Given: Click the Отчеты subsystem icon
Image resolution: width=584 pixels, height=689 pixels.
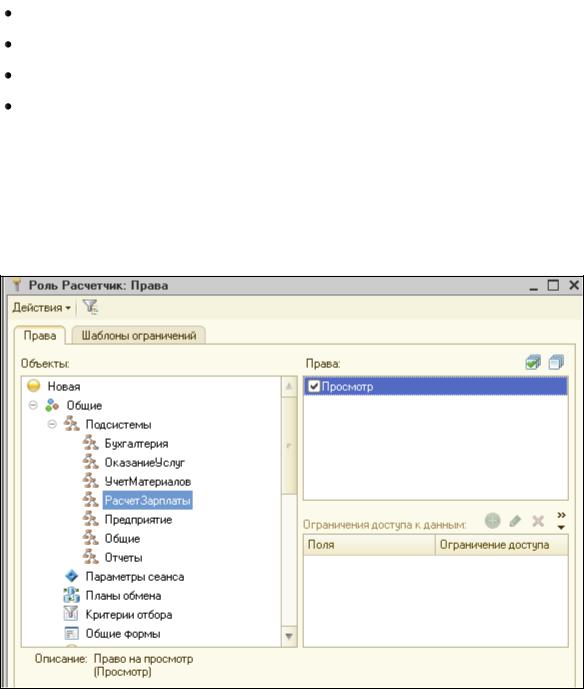Looking at the screenshot, I should click(90, 557).
